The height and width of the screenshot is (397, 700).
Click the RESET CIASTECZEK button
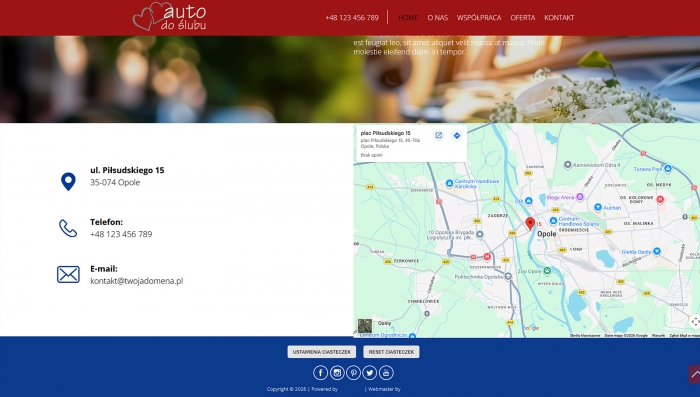coord(391,352)
